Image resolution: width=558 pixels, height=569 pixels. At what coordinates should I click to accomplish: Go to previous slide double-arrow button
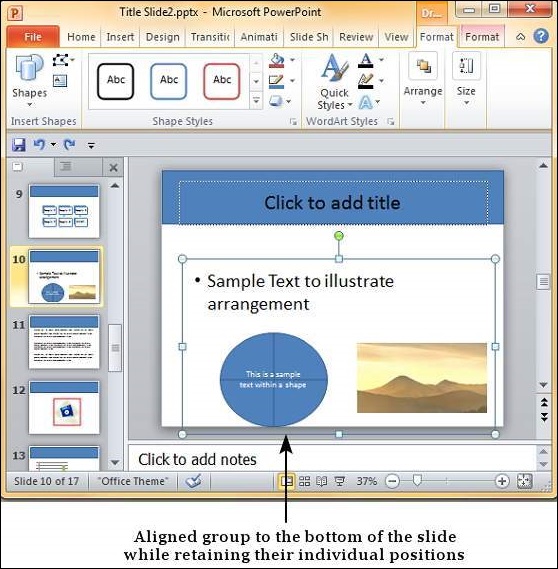click(544, 402)
